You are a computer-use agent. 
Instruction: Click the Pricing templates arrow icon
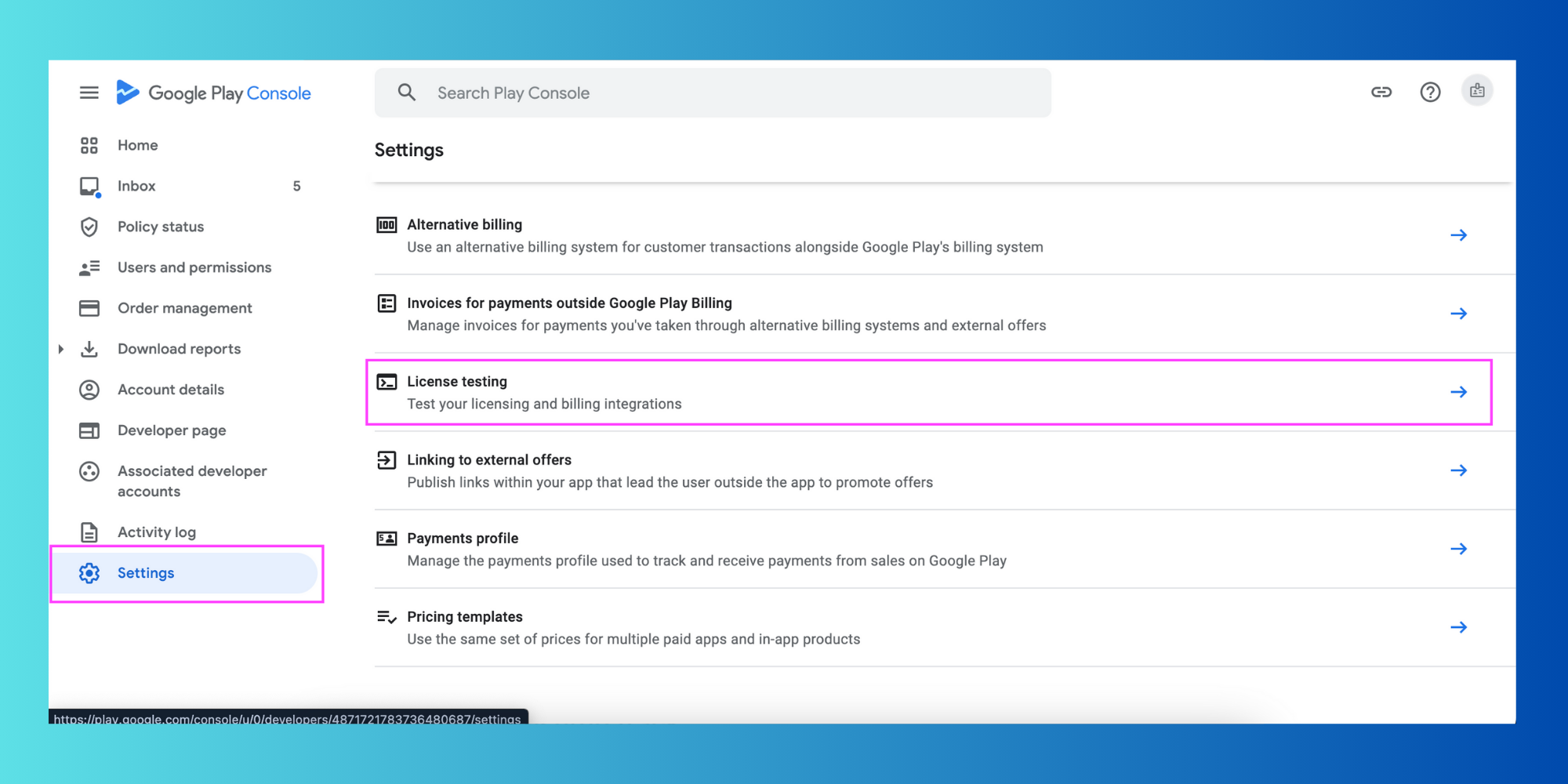click(x=1458, y=627)
